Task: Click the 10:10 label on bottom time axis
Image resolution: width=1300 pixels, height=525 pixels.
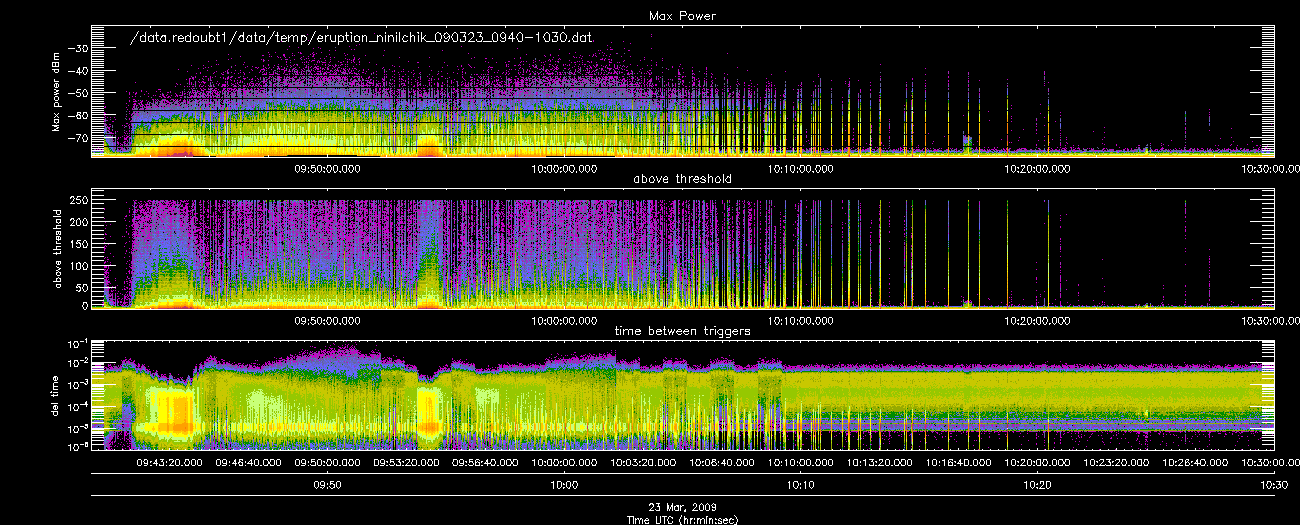Action: pyautogui.click(x=801, y=485)
